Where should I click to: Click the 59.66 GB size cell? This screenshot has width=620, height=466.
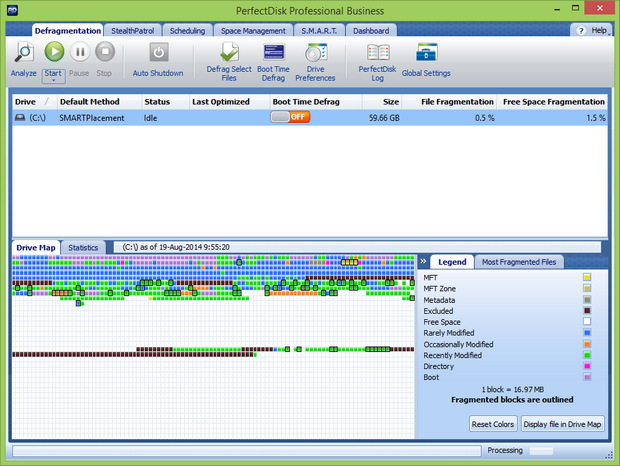[384, 118]
